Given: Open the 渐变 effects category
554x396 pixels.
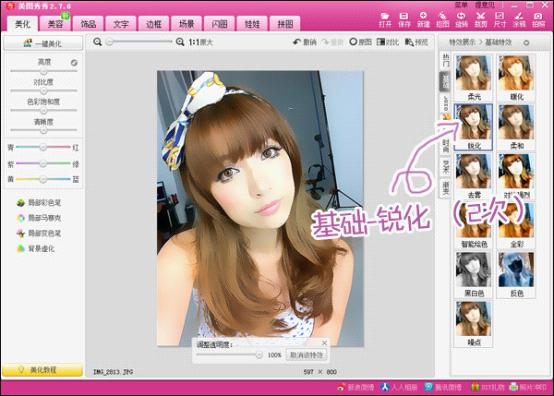Looking at the screenshot, I should coord(446,188).
